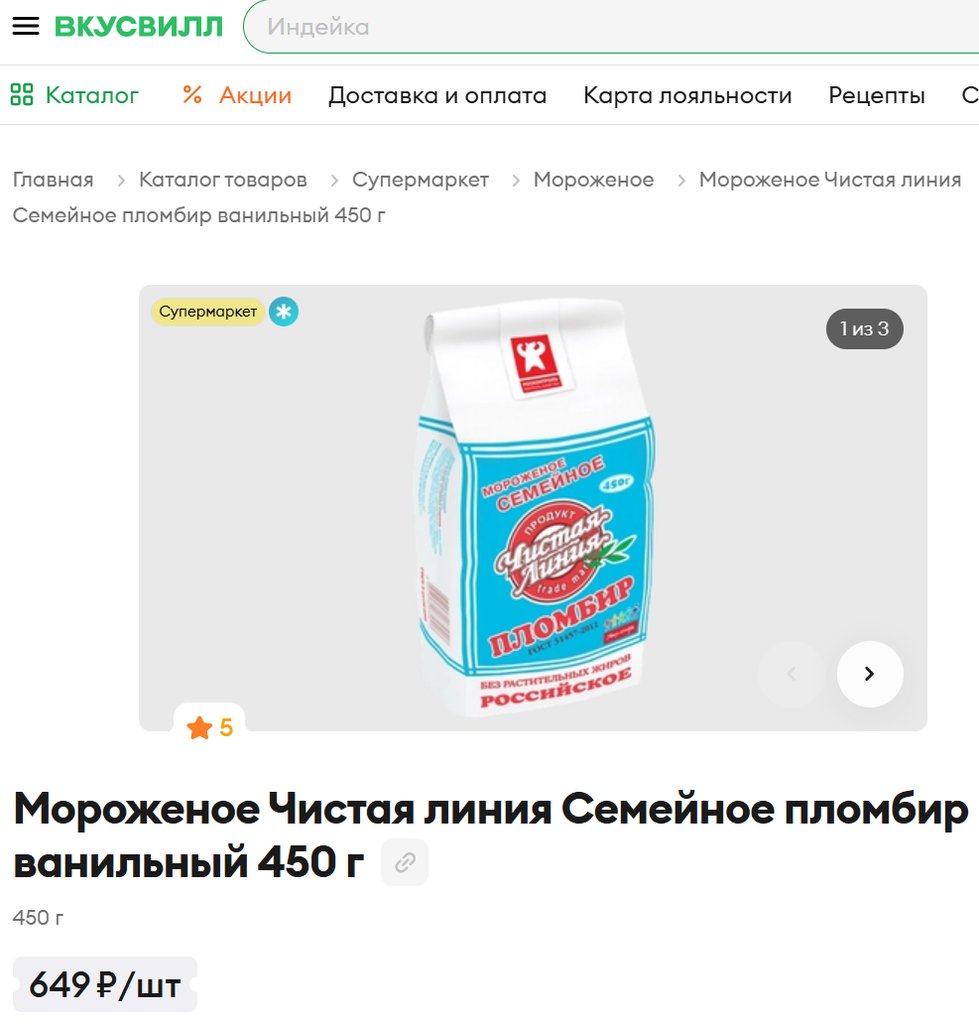Go to next product photo arrow
979x1024 pixels.
869,673
